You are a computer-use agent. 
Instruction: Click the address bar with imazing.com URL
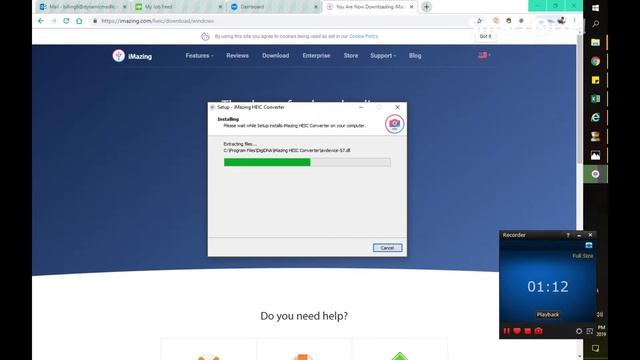click(x=282, y=21)
